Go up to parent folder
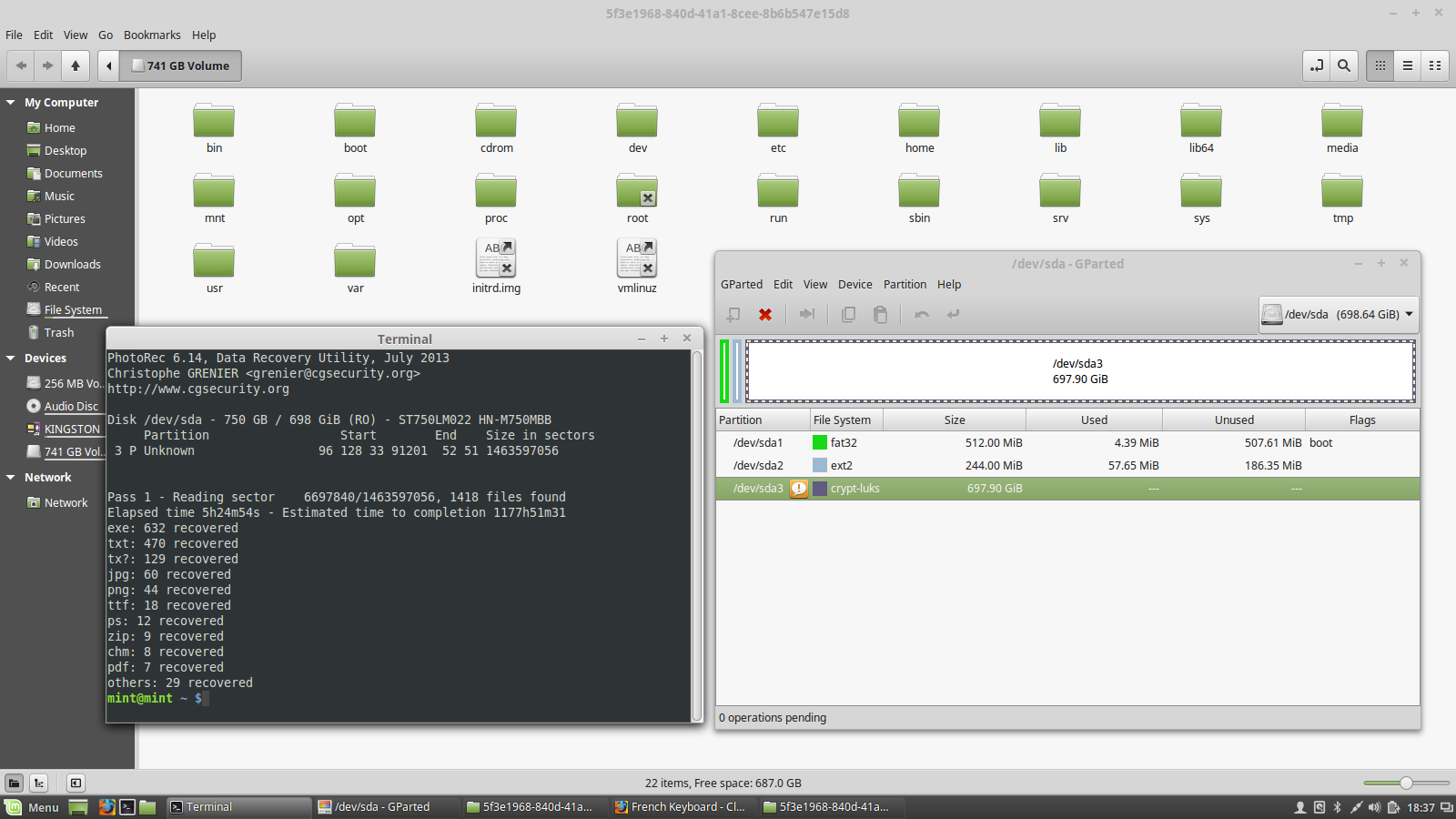Image resolution: width=1456 pixels, height=819 pixels. pos(76,66)
